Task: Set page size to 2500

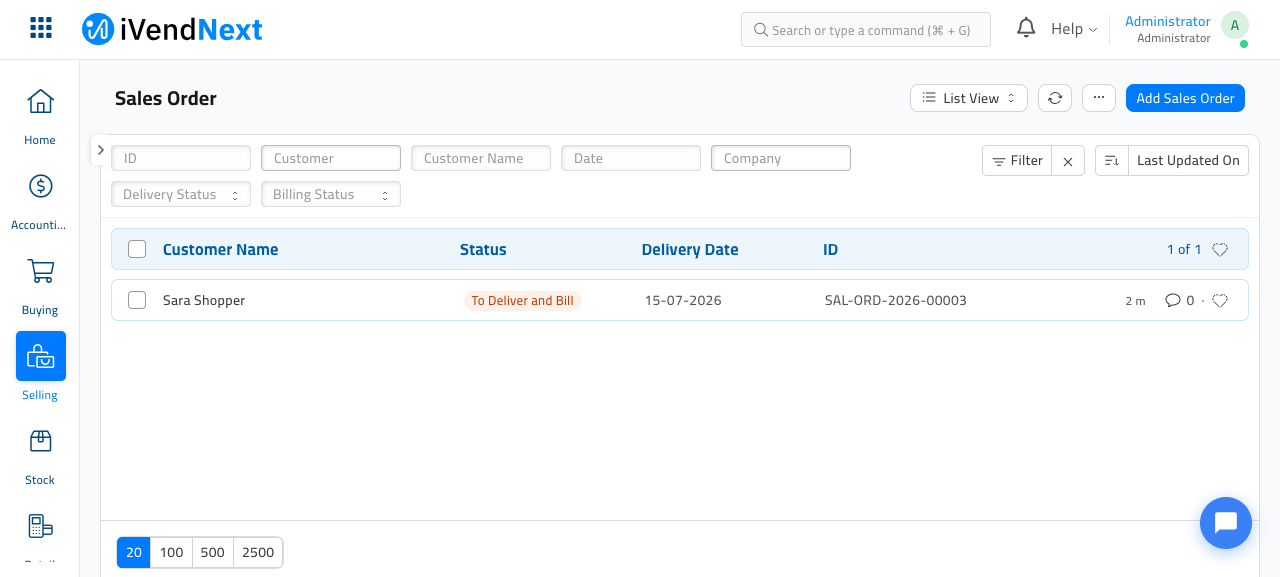Action: pos(258,552)
